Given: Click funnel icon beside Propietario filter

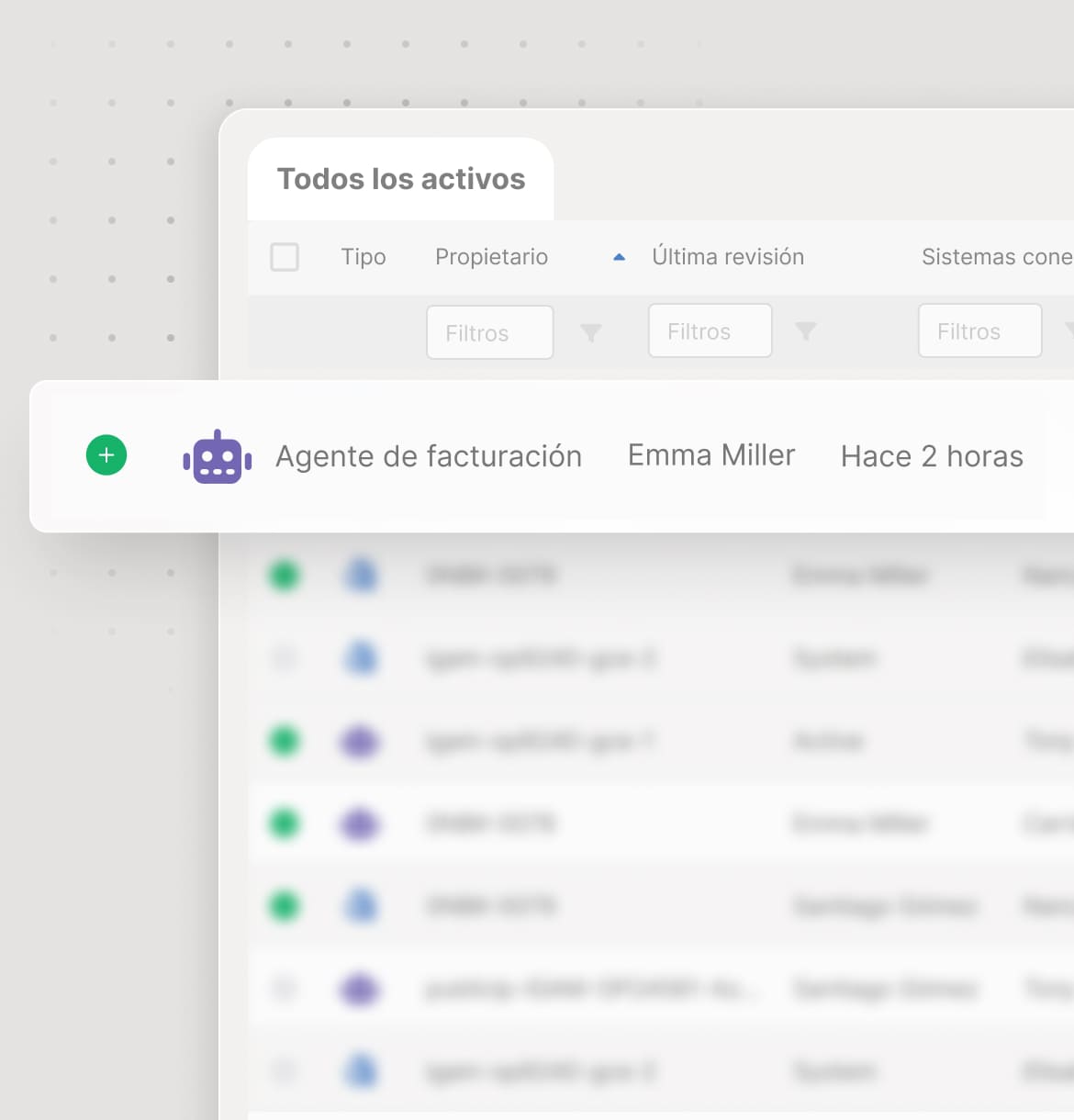Looking at the screenshot, I should [x=591, y=332].
